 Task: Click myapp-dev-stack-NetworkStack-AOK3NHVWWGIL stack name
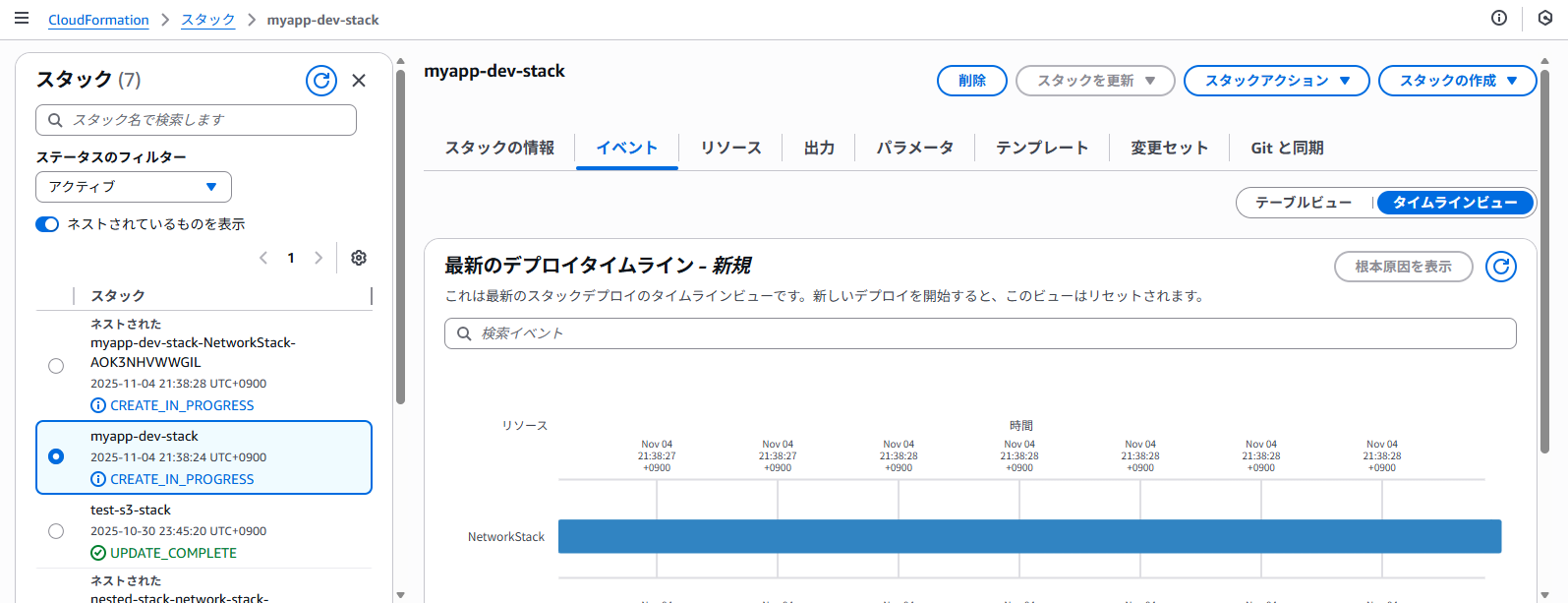(x=193, y=352)
